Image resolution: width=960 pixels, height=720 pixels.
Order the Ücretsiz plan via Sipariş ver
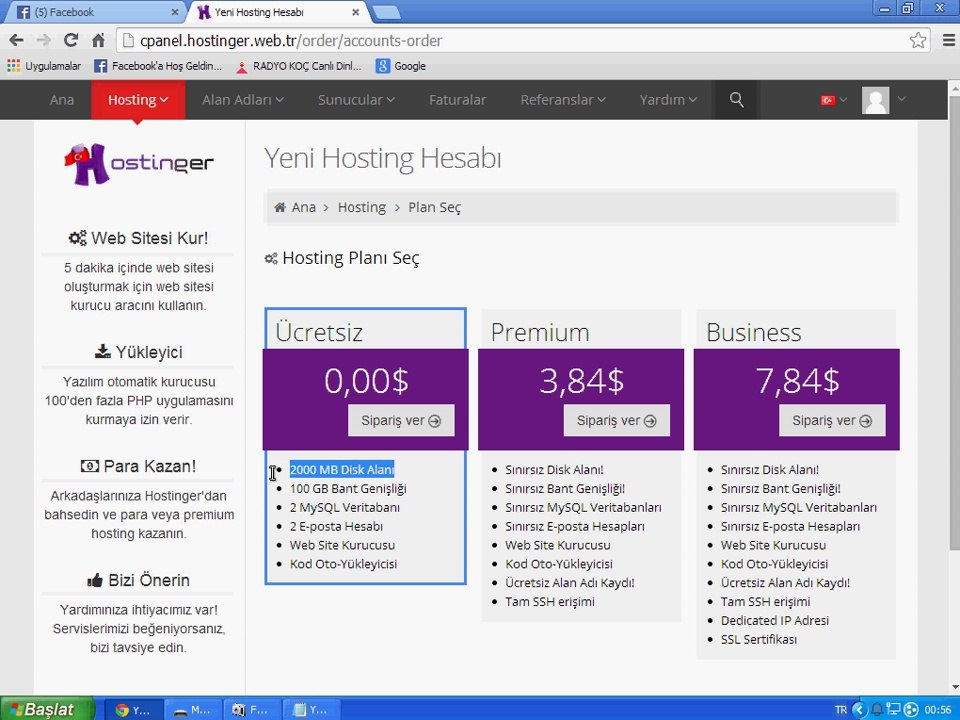(401, 421)
